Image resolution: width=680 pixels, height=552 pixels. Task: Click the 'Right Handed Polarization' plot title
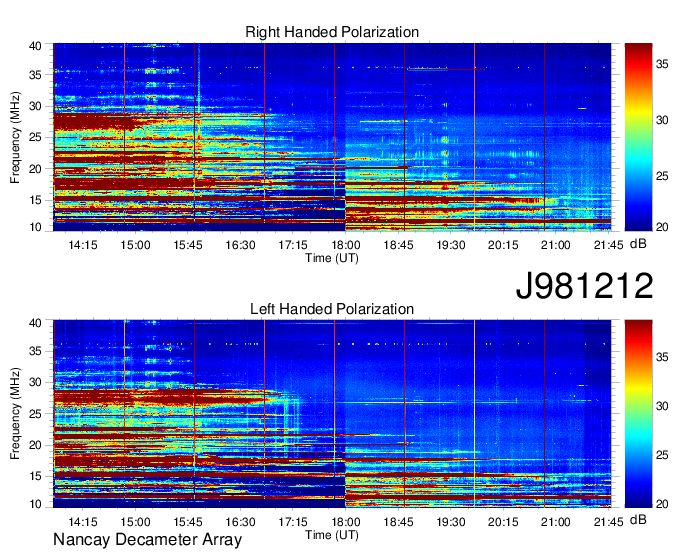tap(332, 32)
